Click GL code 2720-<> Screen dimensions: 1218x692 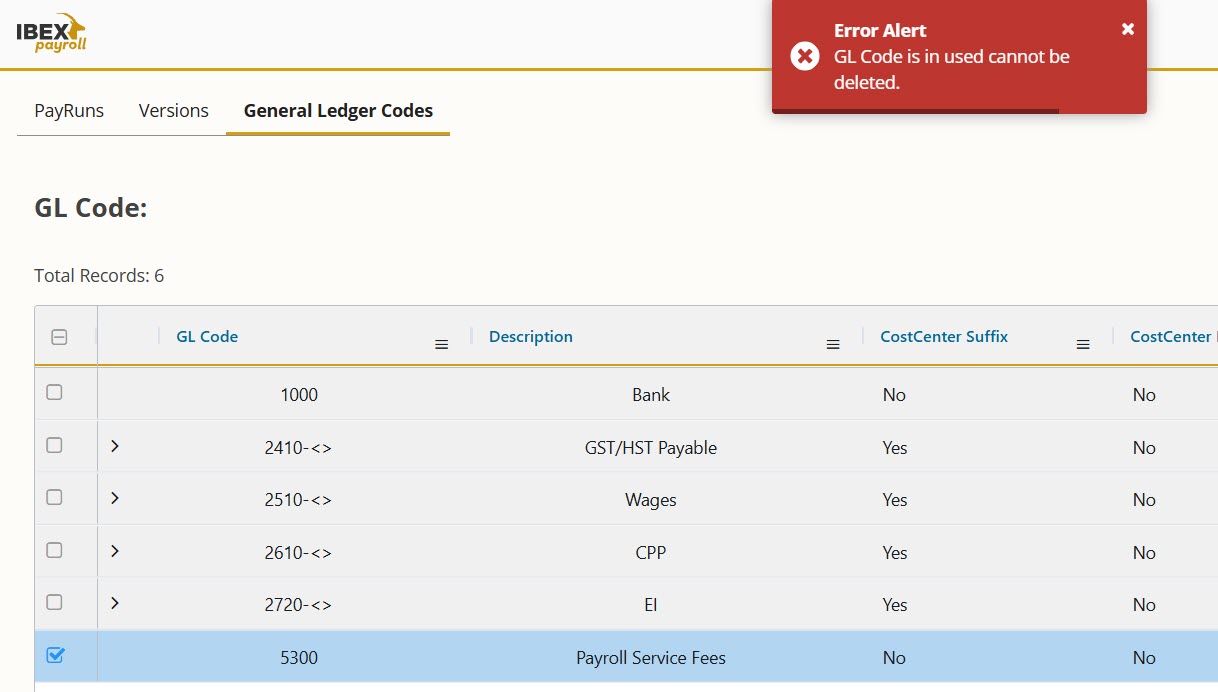click(298, 605)
